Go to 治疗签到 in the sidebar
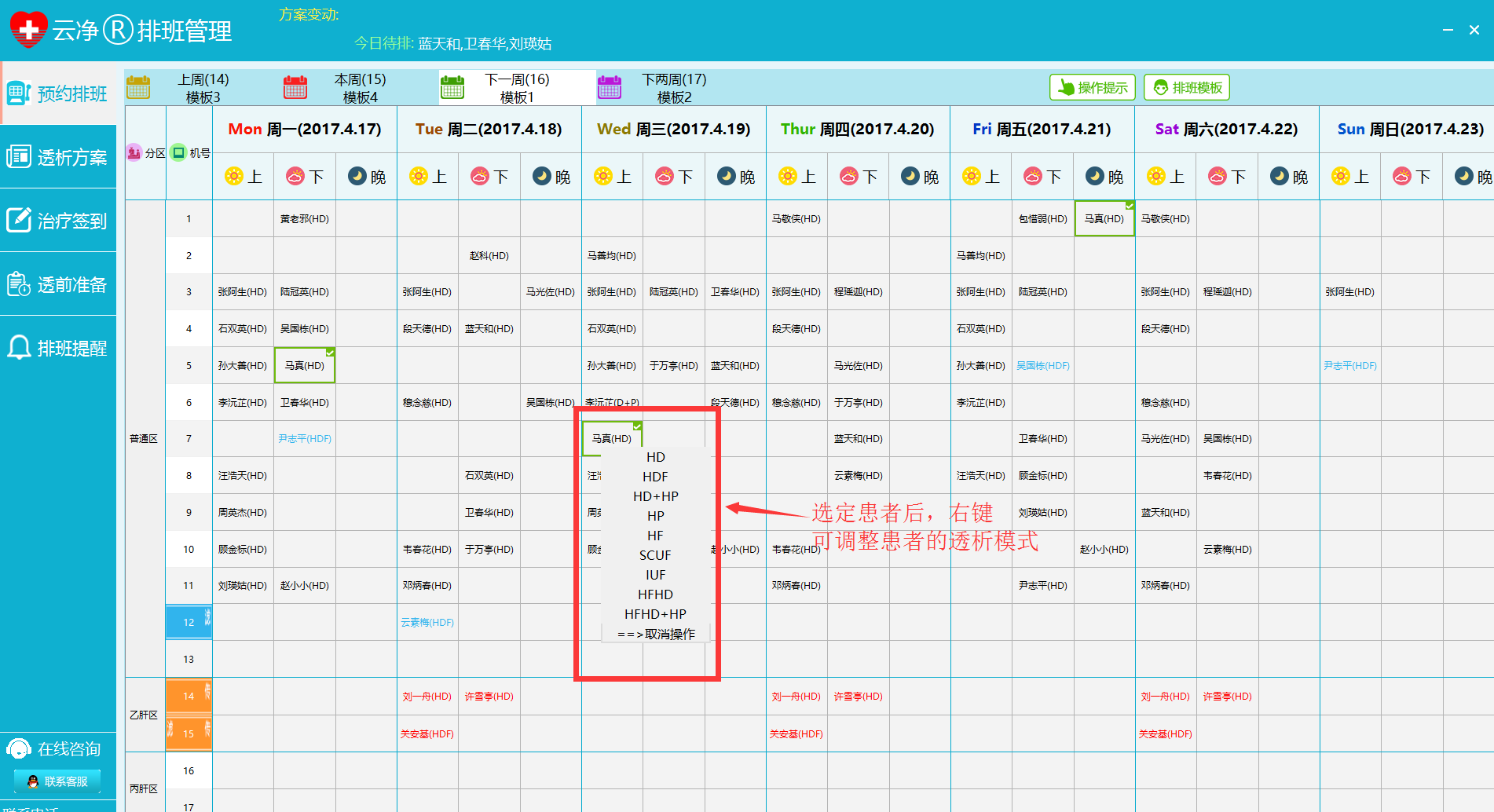This screenshot has height=812, width=1494. (x=58, y=221)
